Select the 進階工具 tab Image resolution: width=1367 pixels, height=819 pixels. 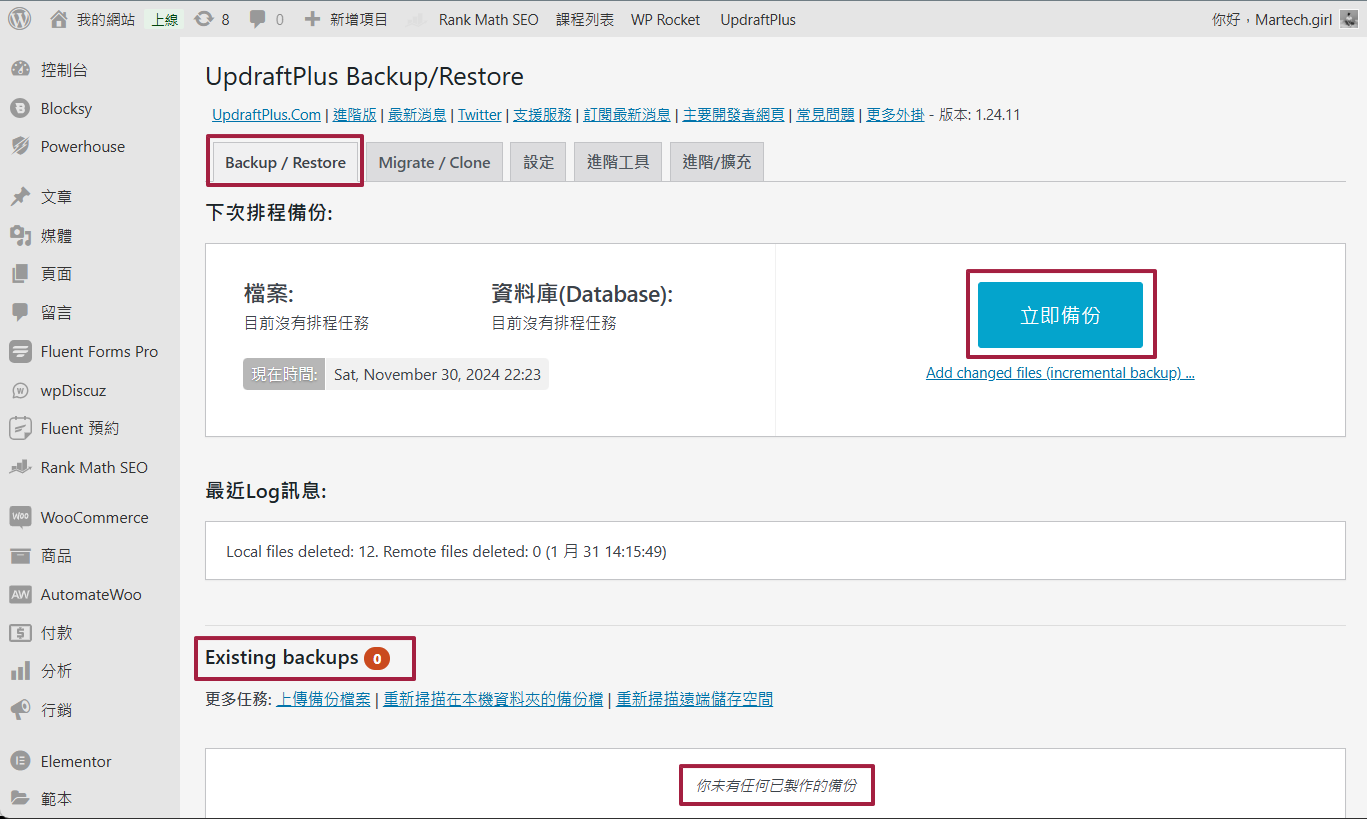[x=618, y=163]
